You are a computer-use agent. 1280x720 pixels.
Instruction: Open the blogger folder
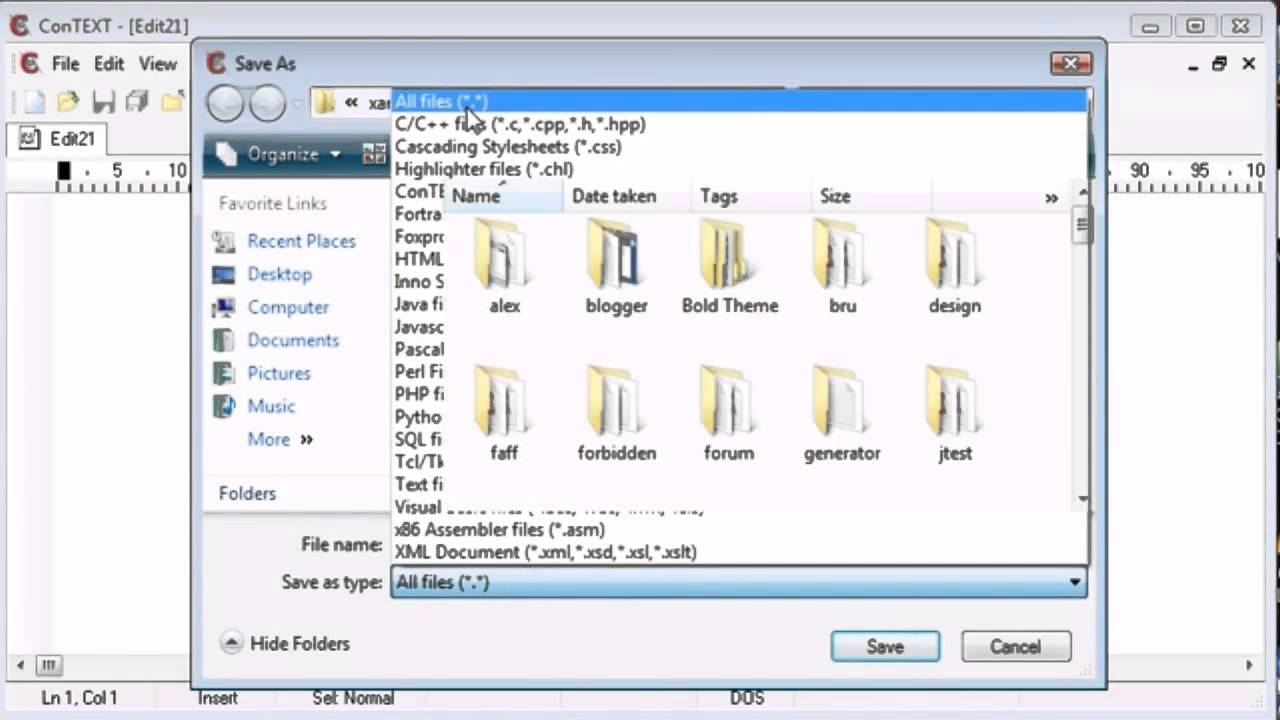(x=616, y=267)
